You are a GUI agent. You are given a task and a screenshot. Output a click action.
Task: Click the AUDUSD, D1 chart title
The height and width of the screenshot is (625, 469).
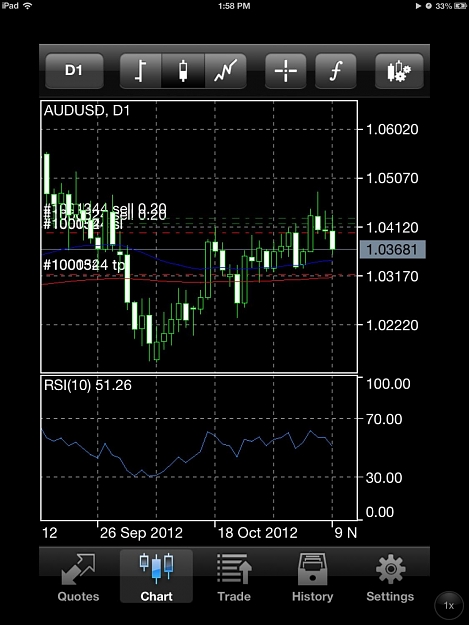click(87, 110)
